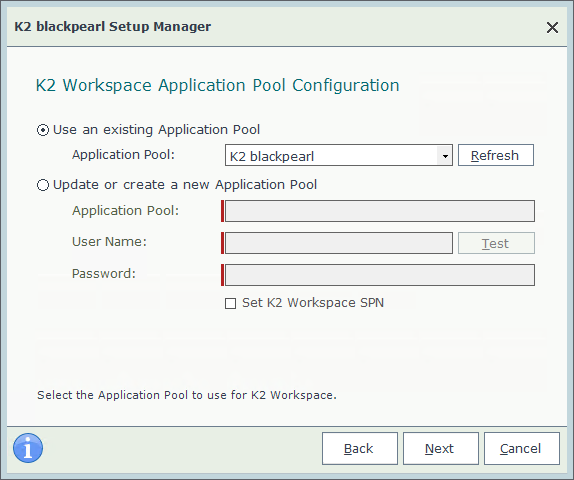Close the Setup Manager dialog
Image resolution: width=574 pixels, height=480 pixels.
552,27
